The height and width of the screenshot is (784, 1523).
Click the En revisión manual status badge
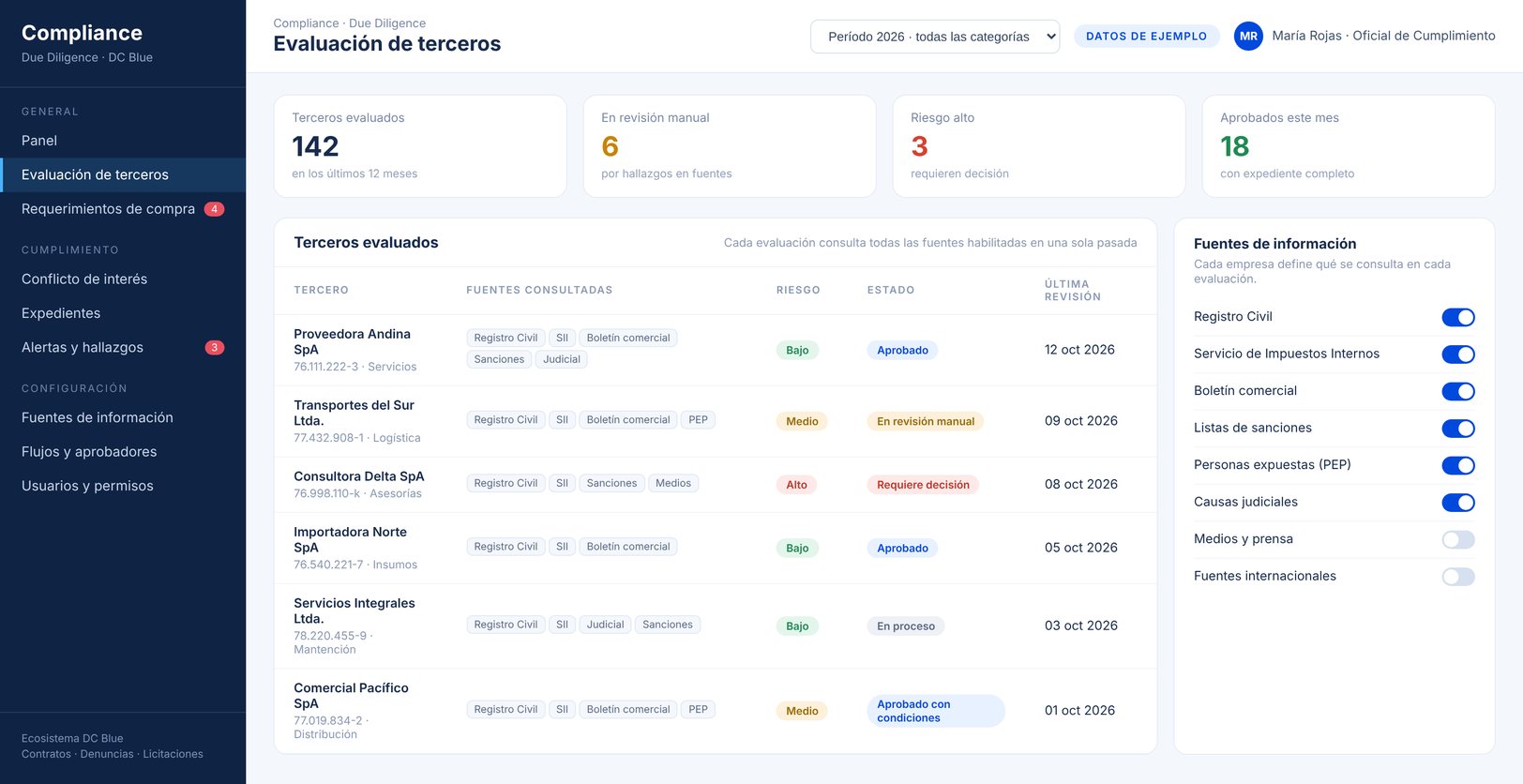(926, 421)
